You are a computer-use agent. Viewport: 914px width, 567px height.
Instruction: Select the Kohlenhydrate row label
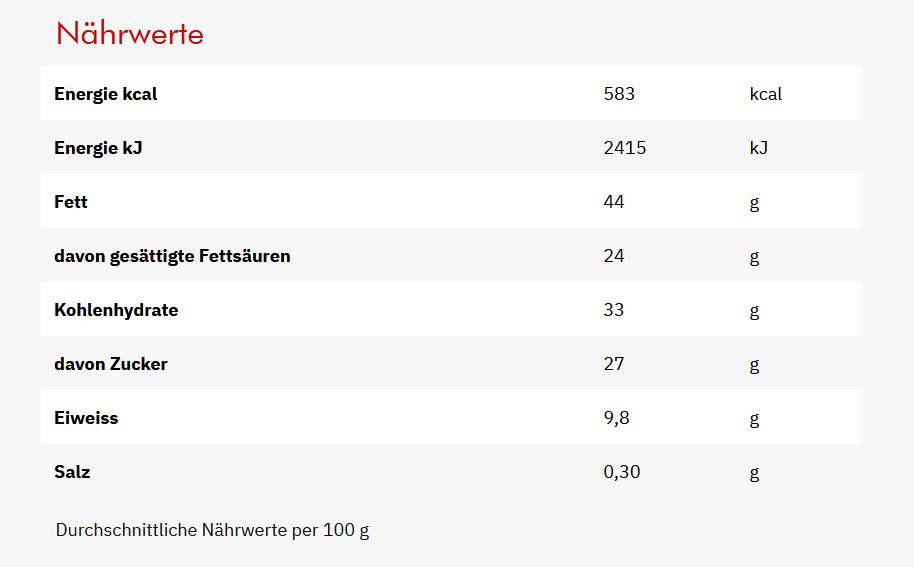point(116,310)
